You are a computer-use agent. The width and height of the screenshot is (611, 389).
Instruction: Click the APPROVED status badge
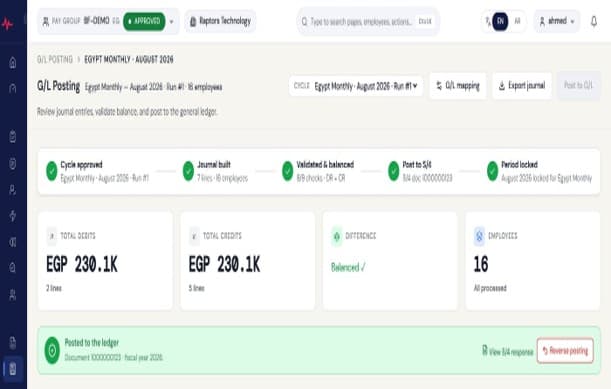click(144, 21)
